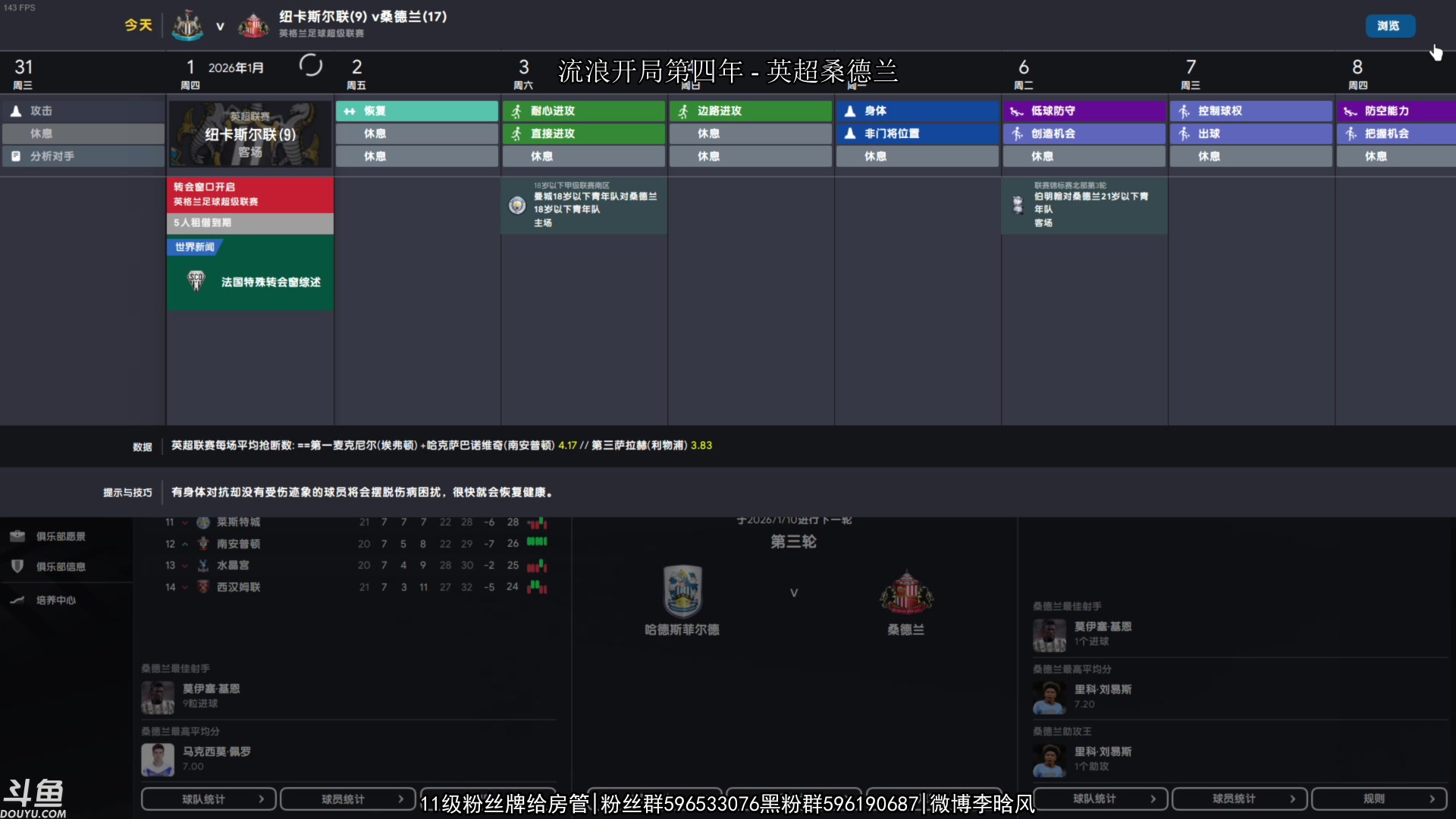Select the 非门将位置 training session
The height and width of the screenshot is (819, 1456).
pos(918,133)
